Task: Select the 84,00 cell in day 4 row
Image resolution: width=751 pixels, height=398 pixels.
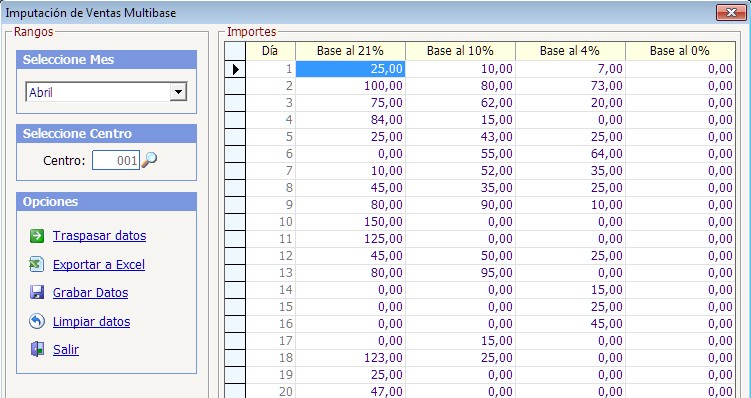Action: click(350, 120)
